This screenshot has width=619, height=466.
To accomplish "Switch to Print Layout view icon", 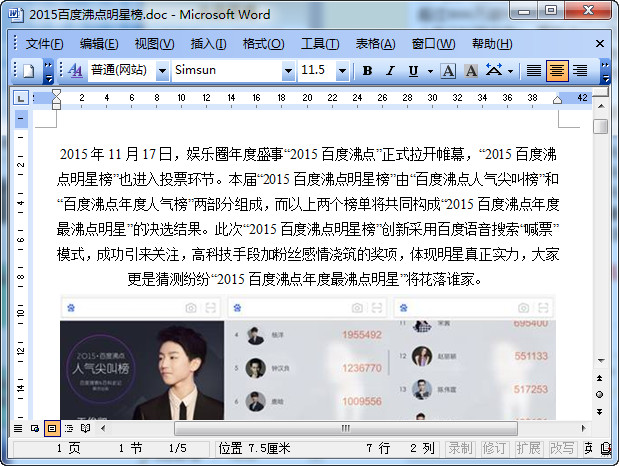I will [52, 428].
